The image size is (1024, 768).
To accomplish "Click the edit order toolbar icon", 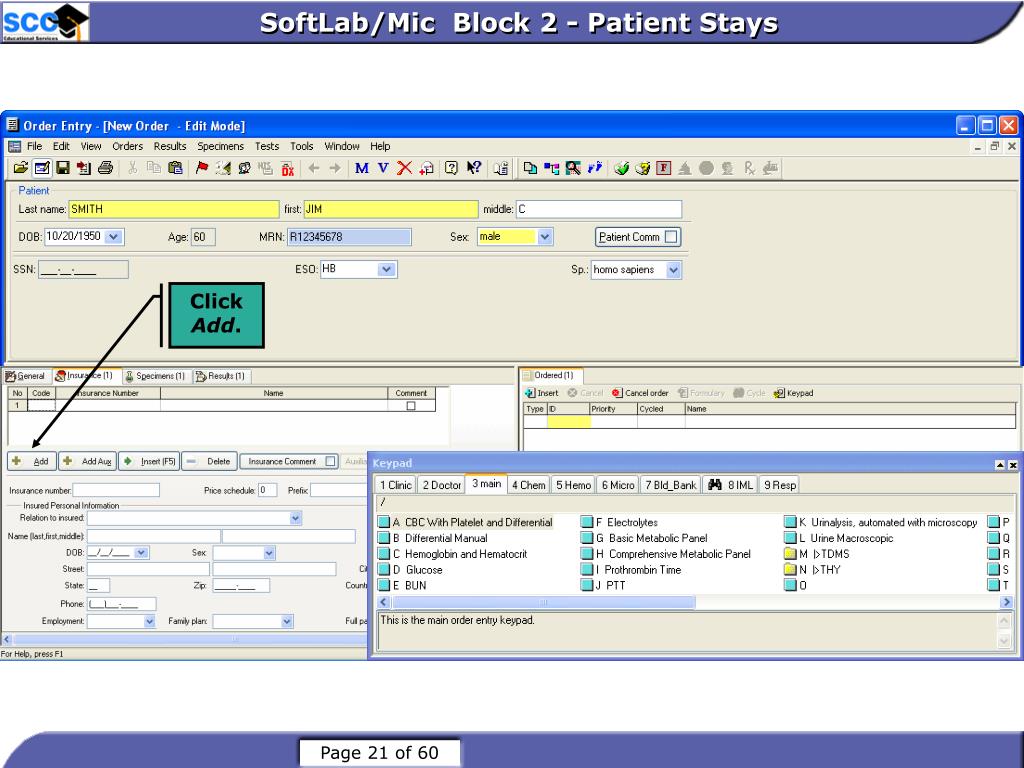I will pyautogui.click(x=42, y=168).
